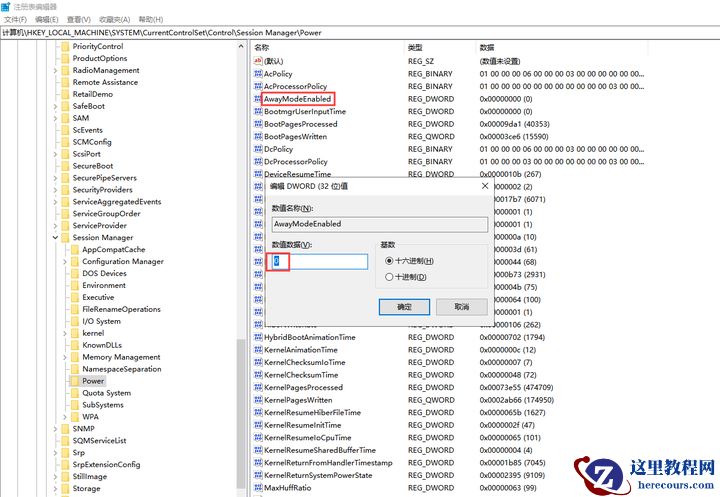Click the KernelAnimationTime value icon
Image resolution: width=720 pixels, height=497 pixels.
click(258, 350)
